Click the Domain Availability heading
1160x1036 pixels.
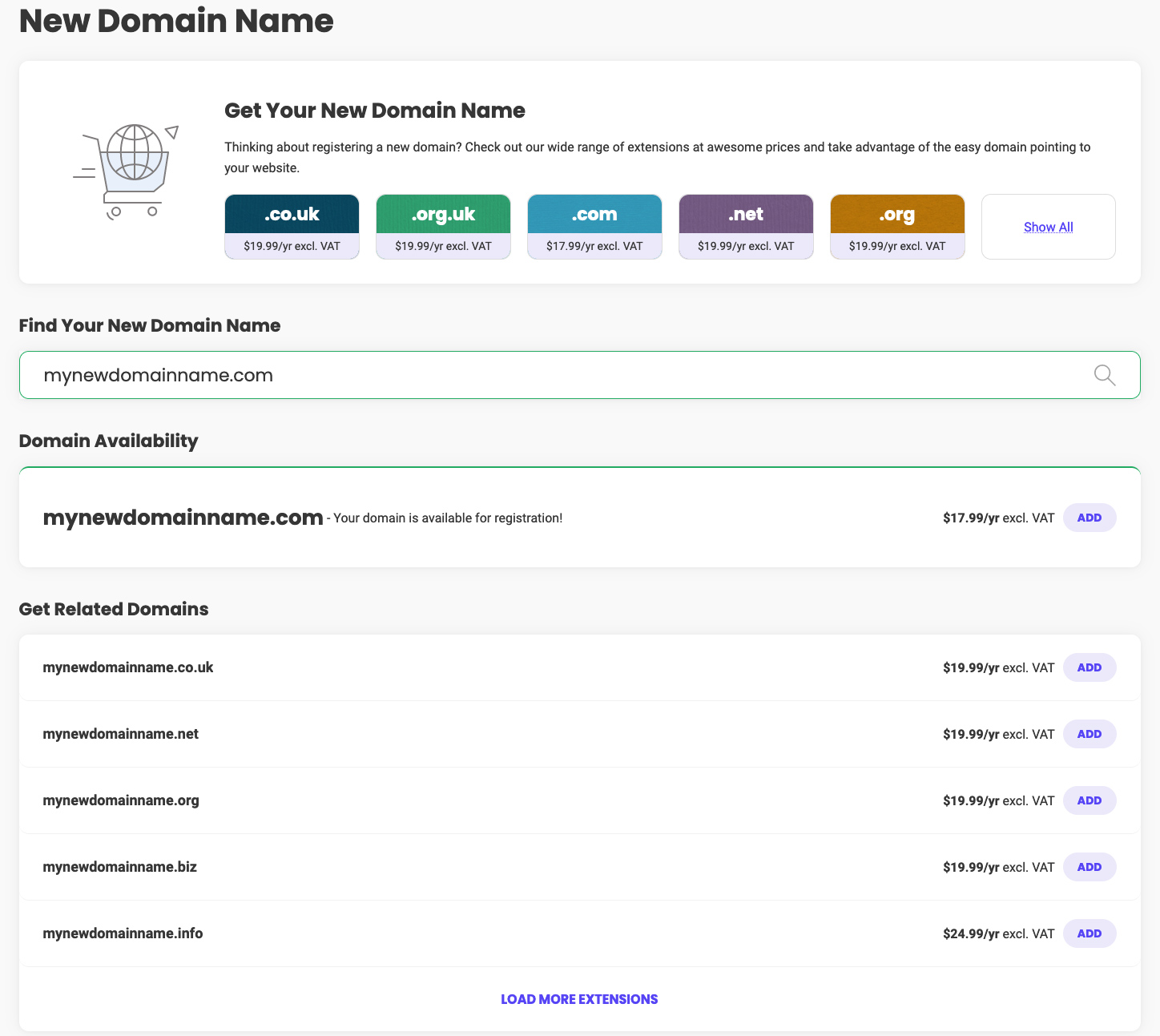point(108,441)
